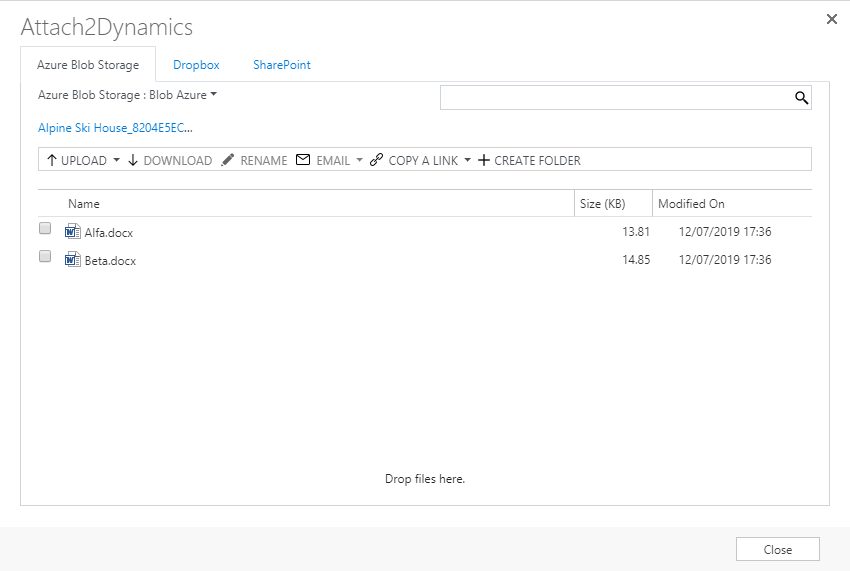Click Beta.docx modified date 12/07/2019 17:36
The width and height of the screenshot is (850, 571).
725,260
